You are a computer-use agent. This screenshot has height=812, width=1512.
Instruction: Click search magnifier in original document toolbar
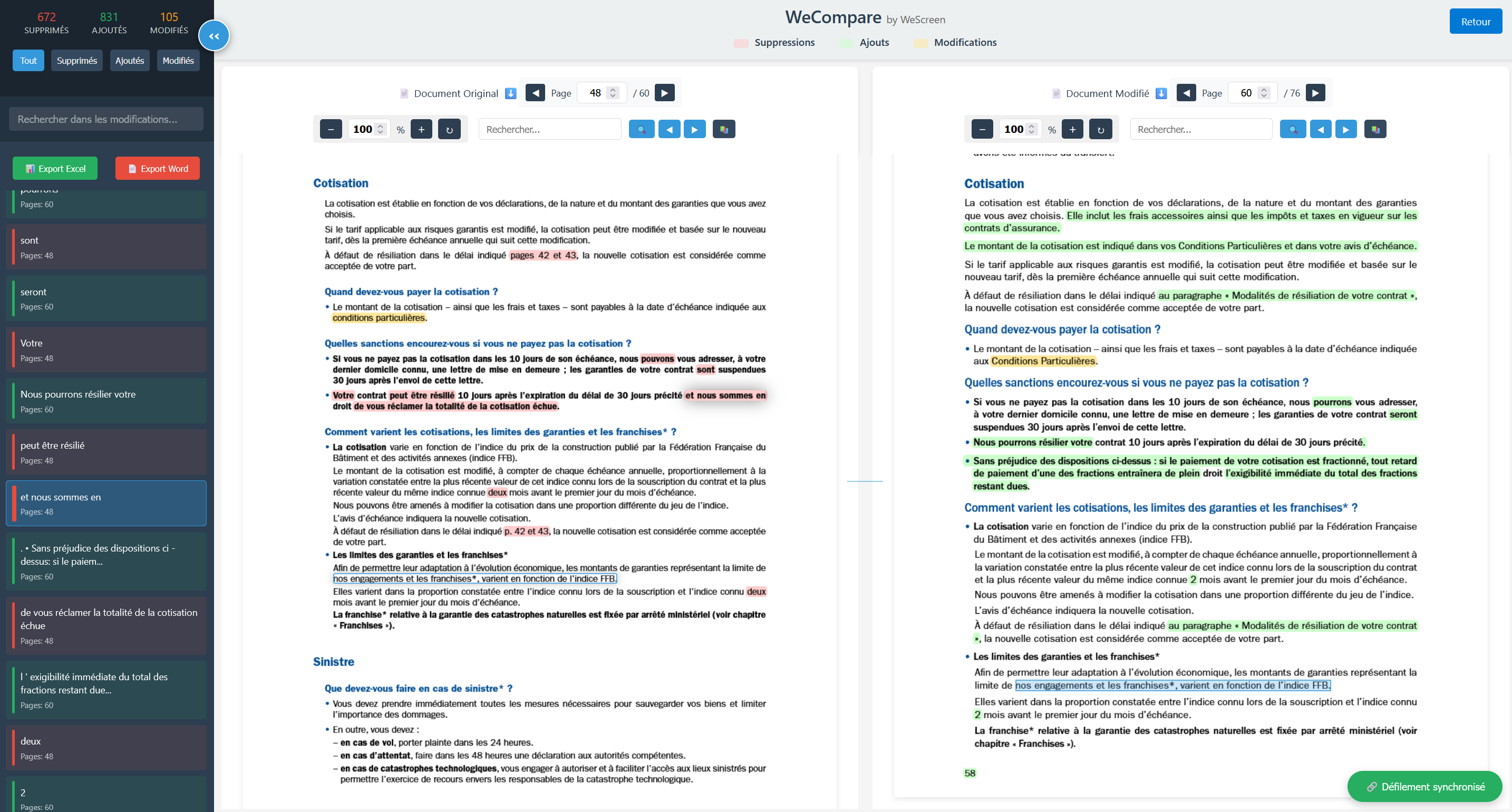(641, 129)
